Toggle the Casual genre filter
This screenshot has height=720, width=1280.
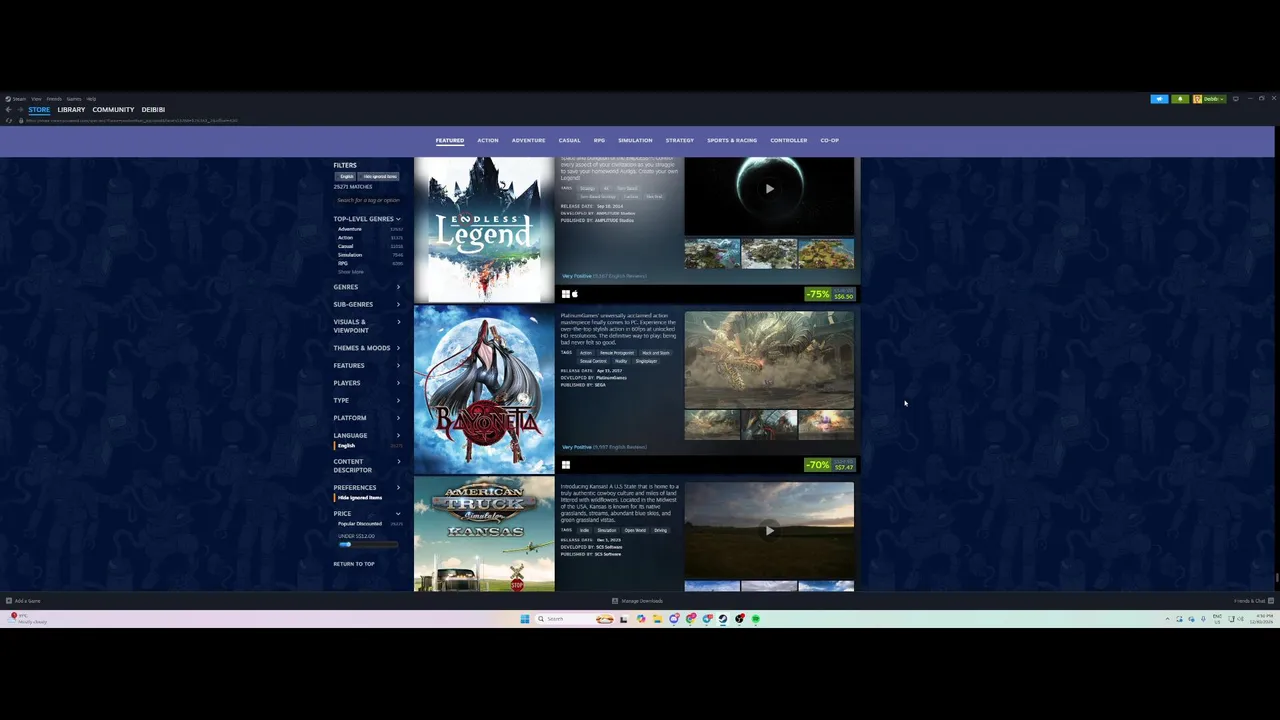click(x=369, y=246)
